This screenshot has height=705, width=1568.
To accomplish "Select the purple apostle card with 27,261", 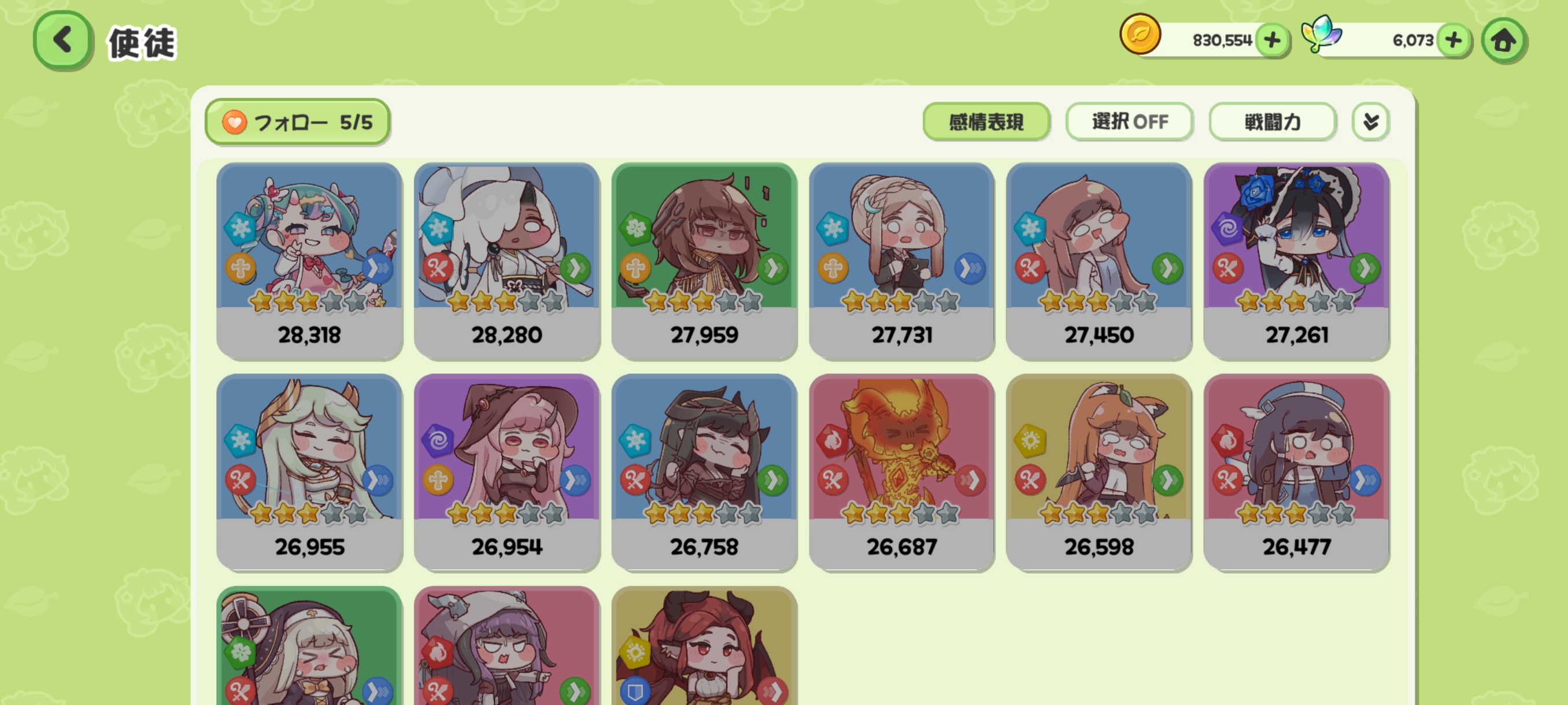I will 1296,261.
